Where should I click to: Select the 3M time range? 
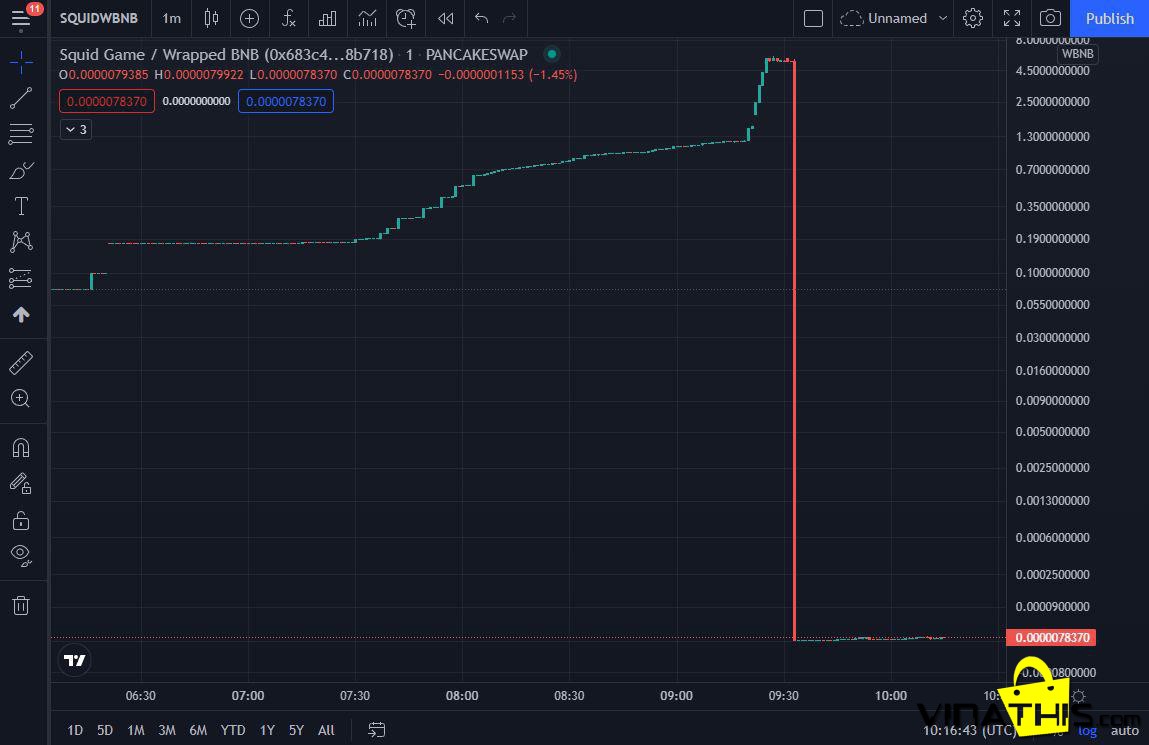tap(167, 730)
